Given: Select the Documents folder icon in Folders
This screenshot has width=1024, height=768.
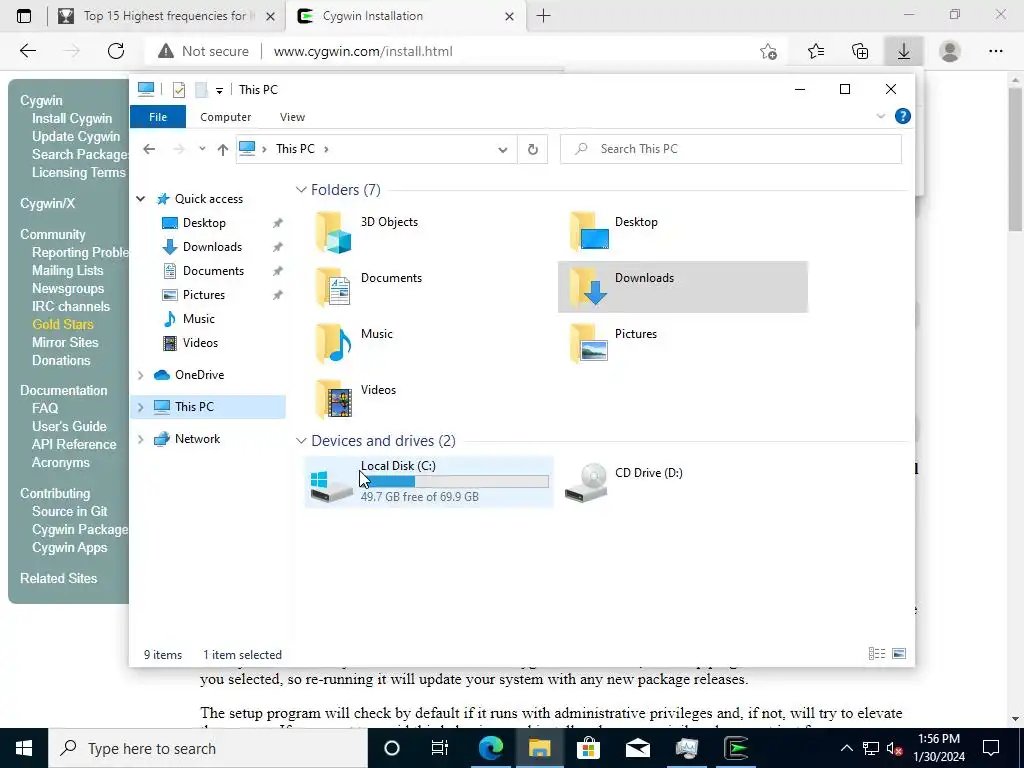Looking at the screenshot, I should (x=333, y=287).
